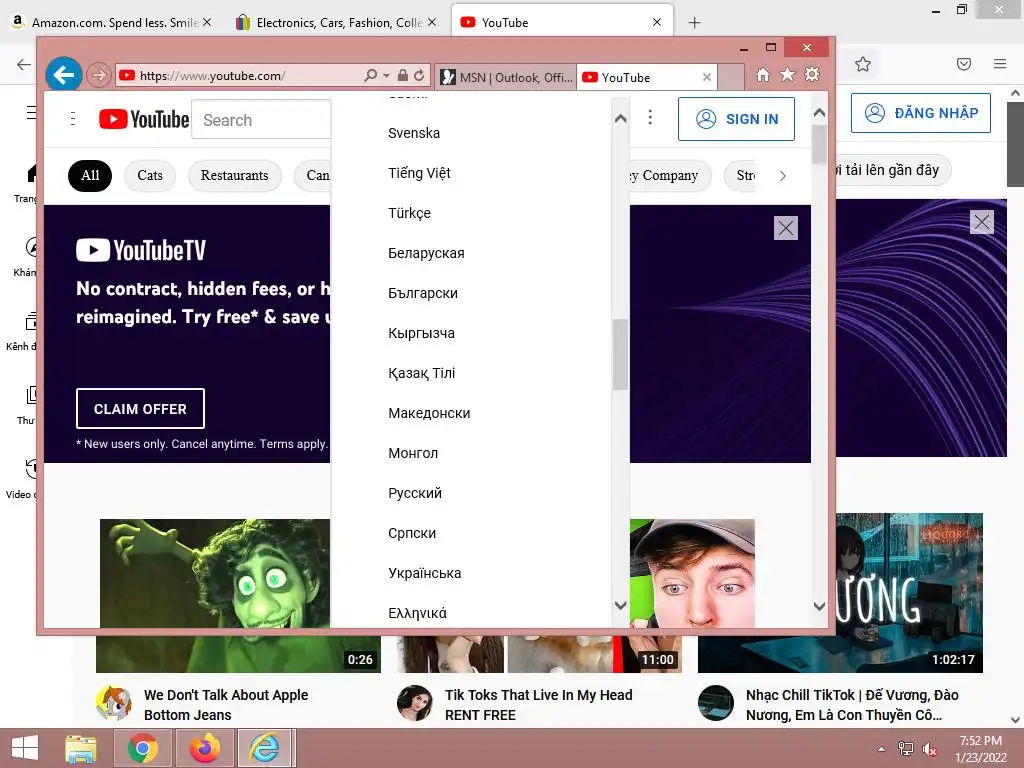The height and width of the screenshot is (768, 1024).
Task: Open Firefox Pocket save icon
Action: (x=964, y=64)
